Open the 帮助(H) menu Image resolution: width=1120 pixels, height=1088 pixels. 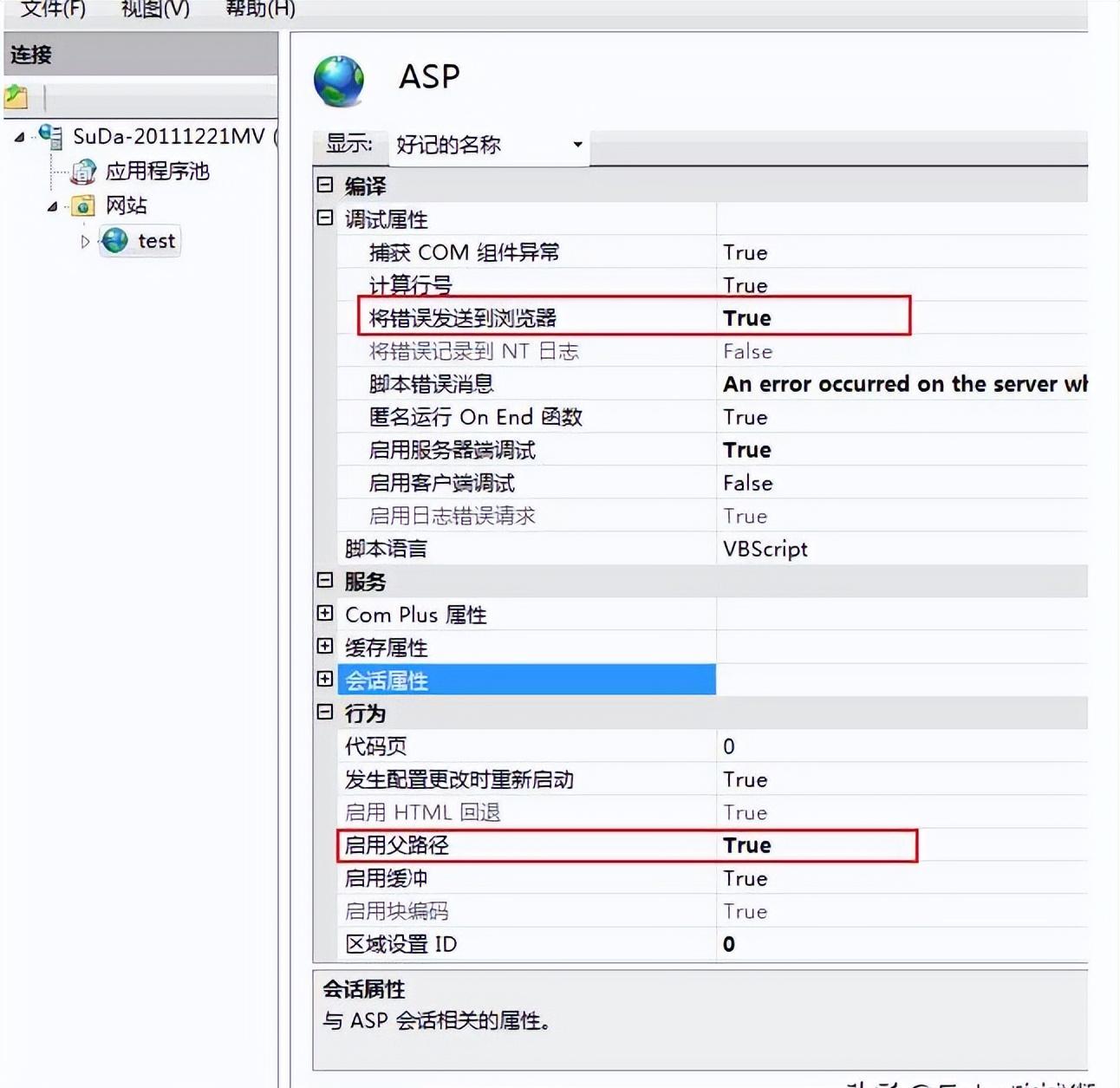click(x=260, y=9)
